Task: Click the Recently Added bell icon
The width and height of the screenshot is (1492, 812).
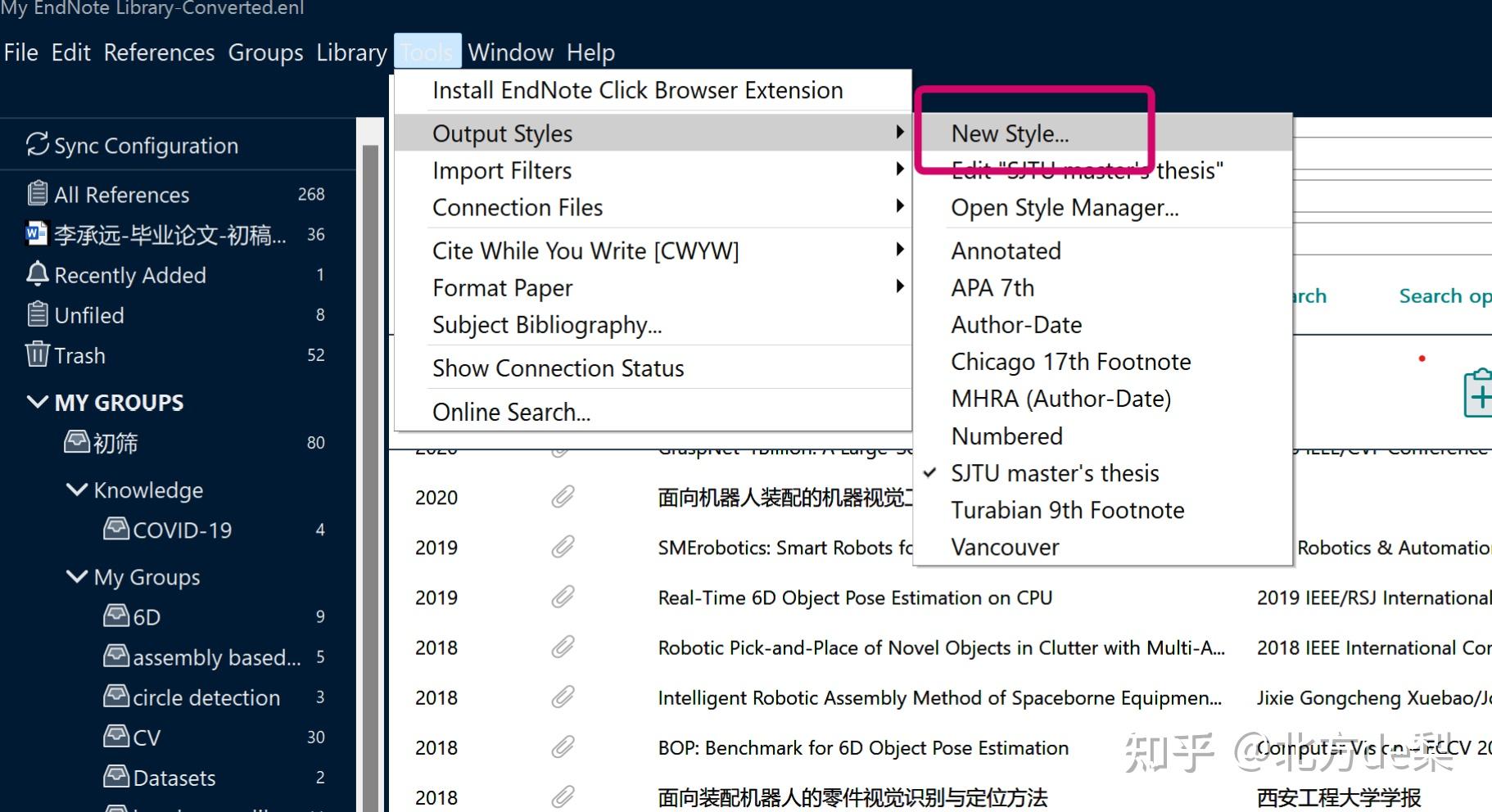Action: [x=37, y=273]
